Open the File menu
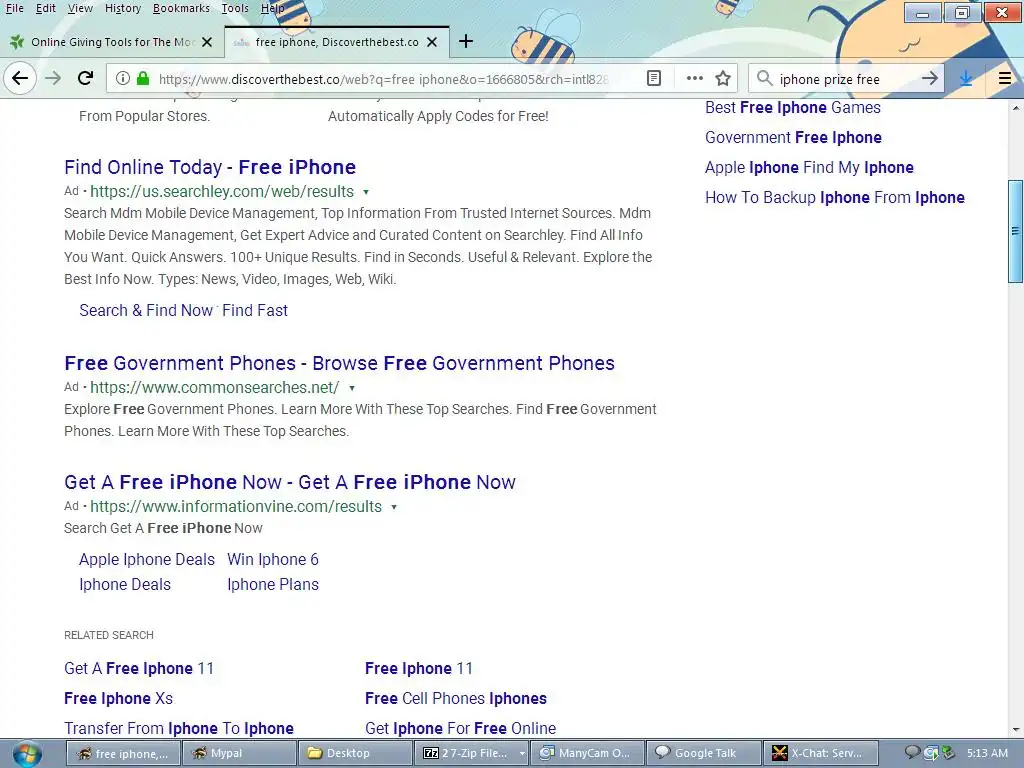This screenshot has height=768, width=1024. click(14, 8)
